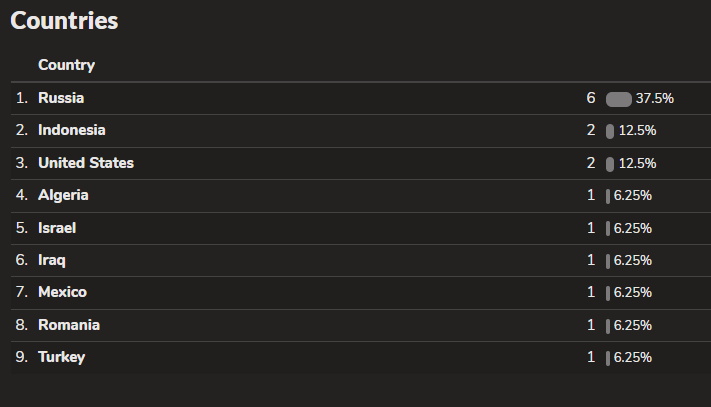Click the Turkey country name

click(61, 357)
